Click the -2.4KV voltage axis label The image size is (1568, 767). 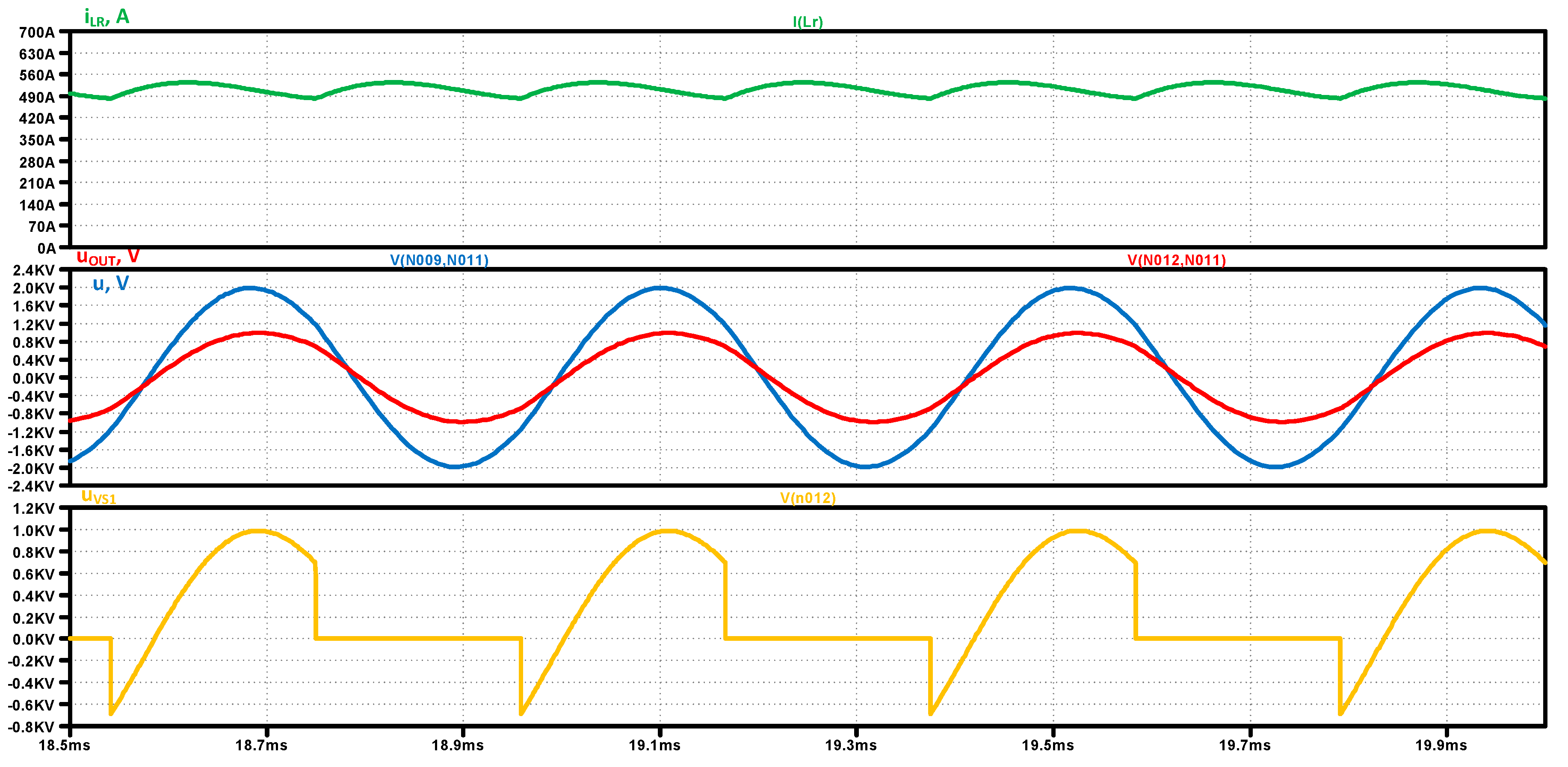[31, 486]
